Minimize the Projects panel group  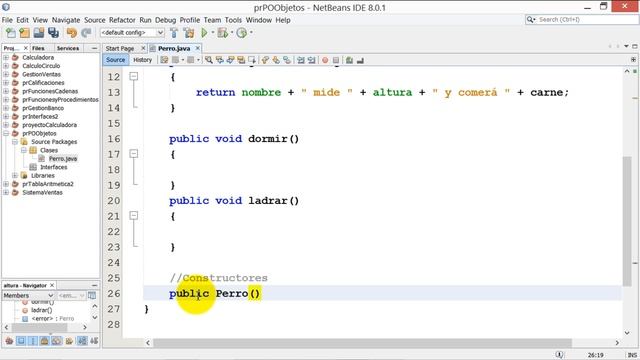(94, 48)
